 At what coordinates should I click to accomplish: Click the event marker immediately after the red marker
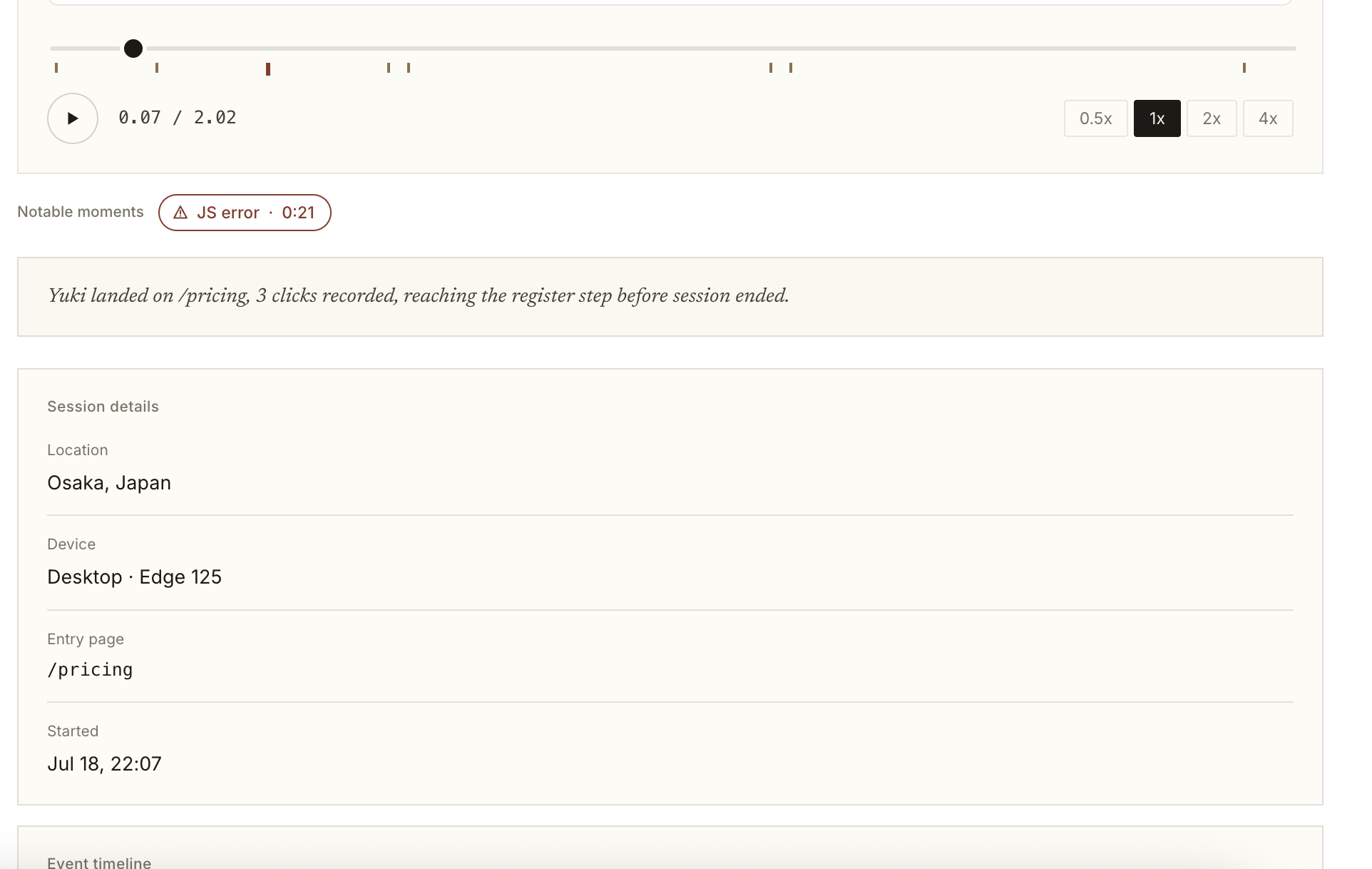point(389,68)
